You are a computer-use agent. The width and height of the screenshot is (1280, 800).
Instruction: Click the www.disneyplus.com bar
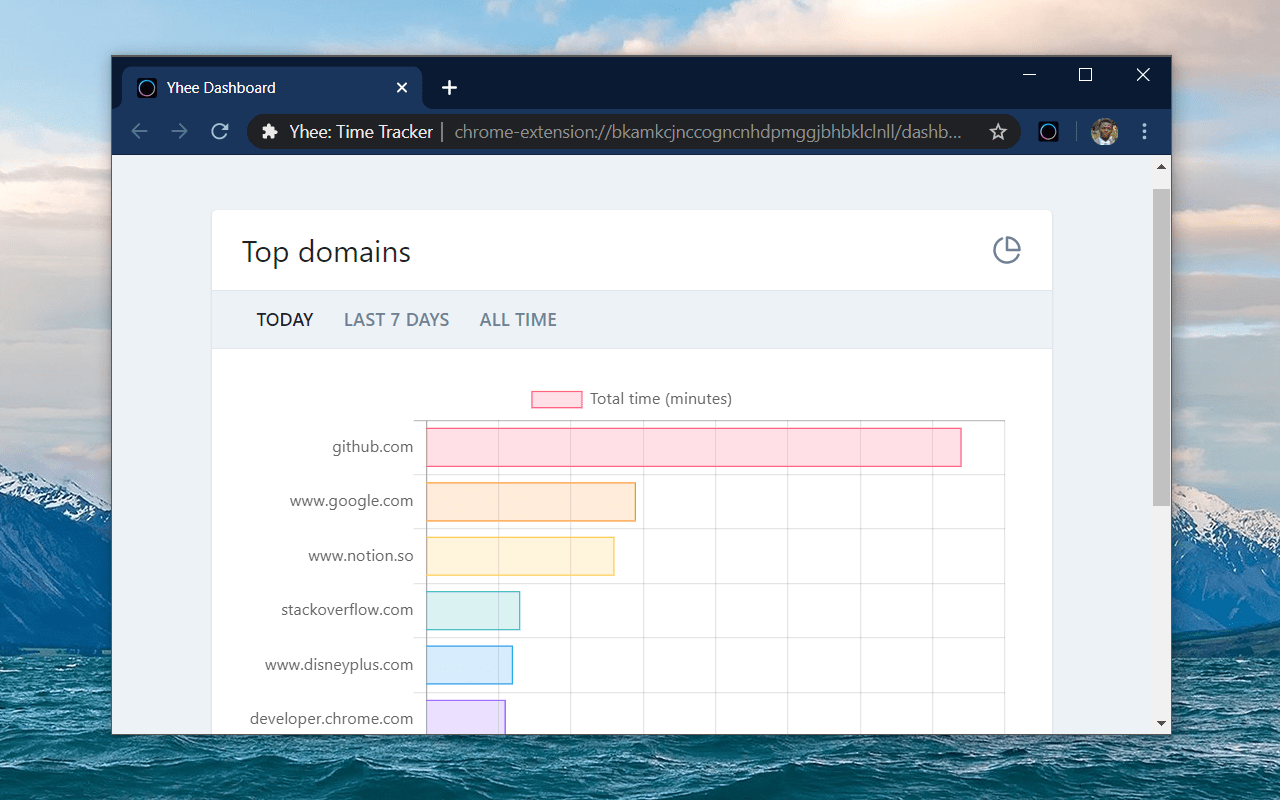coord(470,665)
